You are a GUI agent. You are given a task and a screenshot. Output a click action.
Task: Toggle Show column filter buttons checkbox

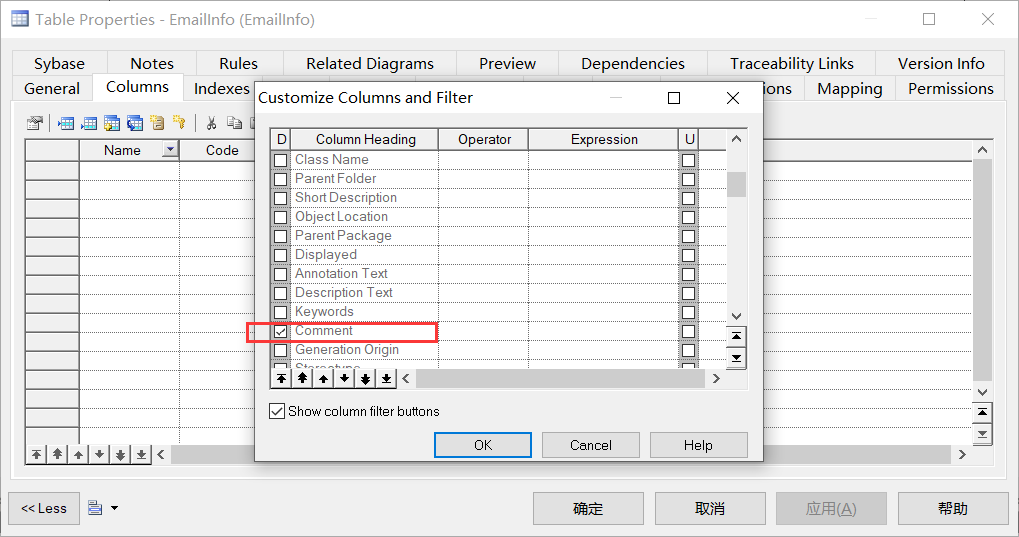click(277, 411)
